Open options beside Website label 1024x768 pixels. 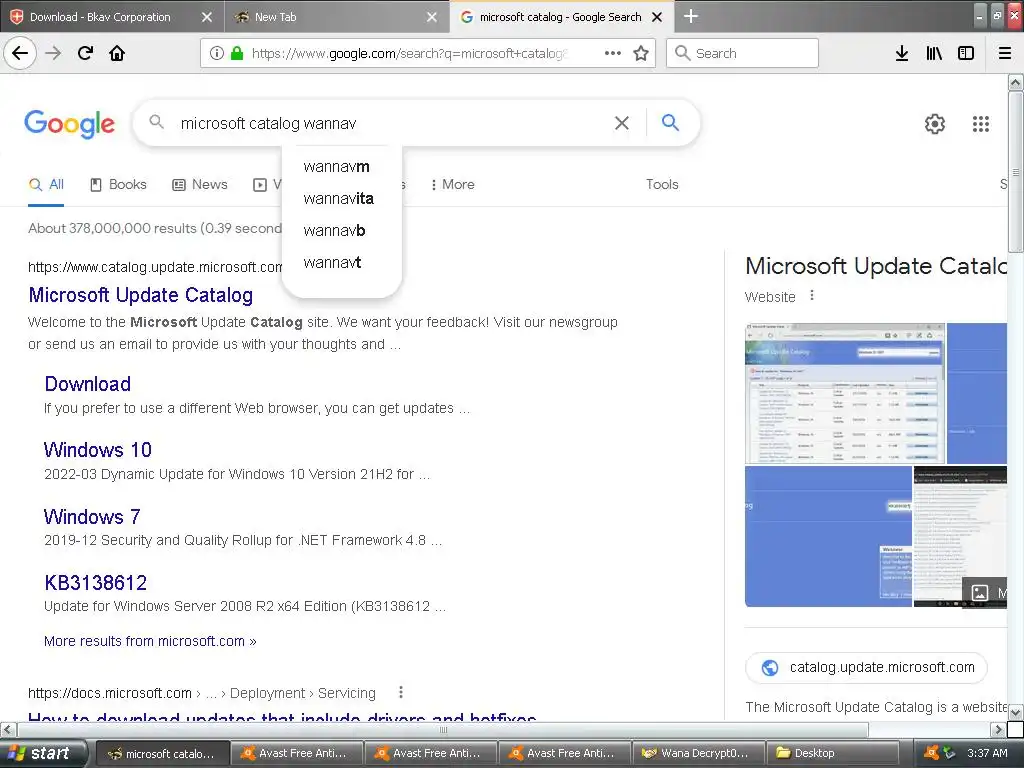point(812,295)
